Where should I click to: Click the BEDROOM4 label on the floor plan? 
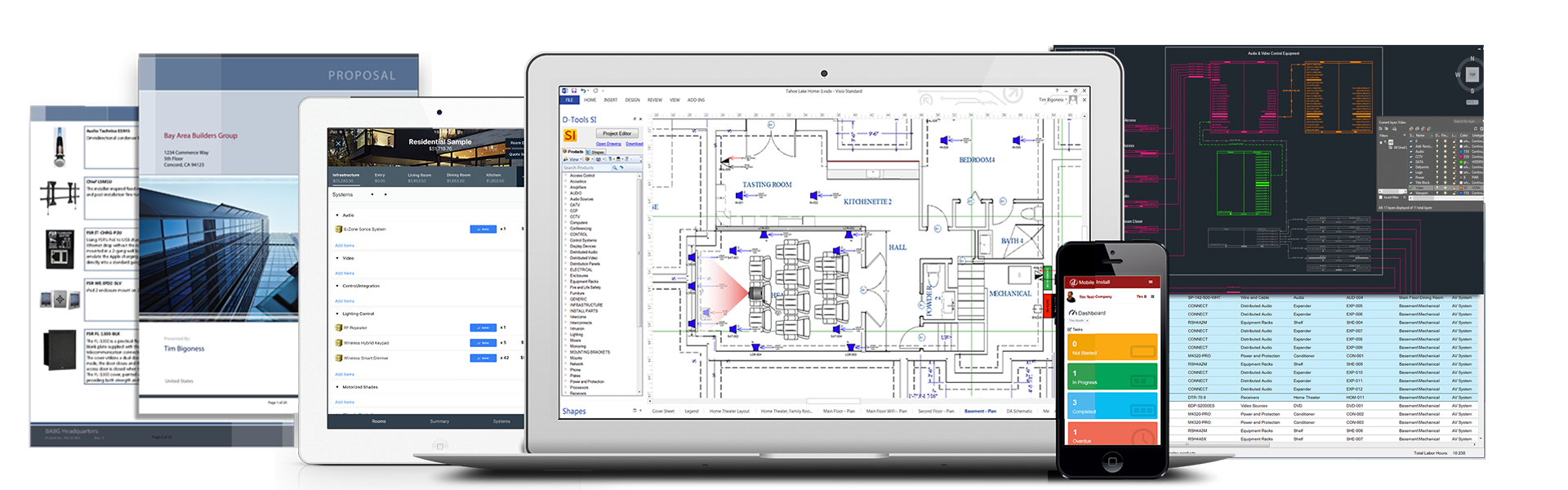(977, 160)
